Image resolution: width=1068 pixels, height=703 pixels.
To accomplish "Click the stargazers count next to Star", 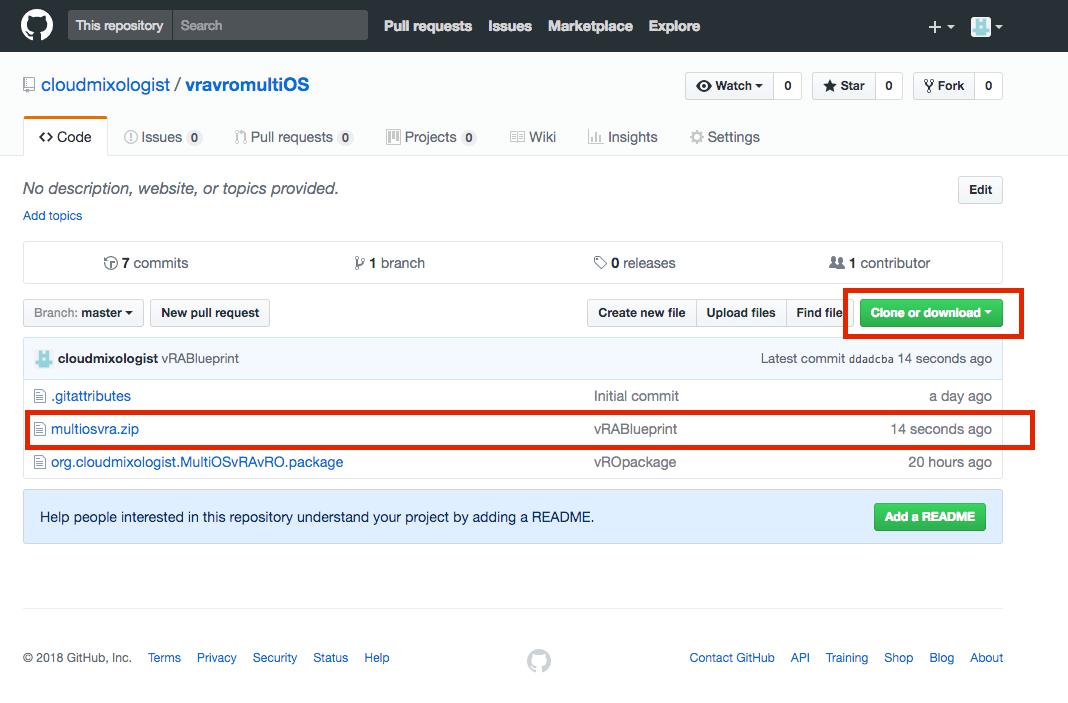I will [x=889, y=86].
